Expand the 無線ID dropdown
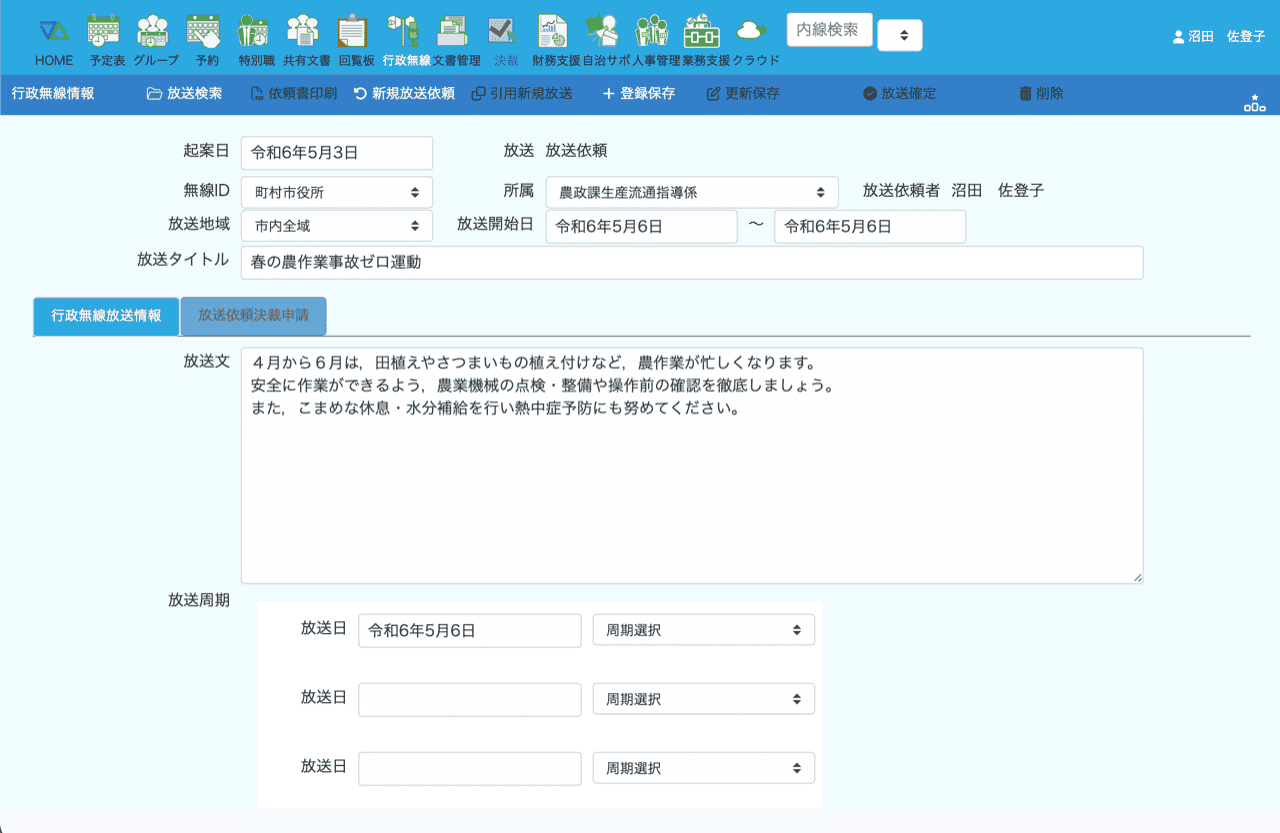 click(336, 192)
